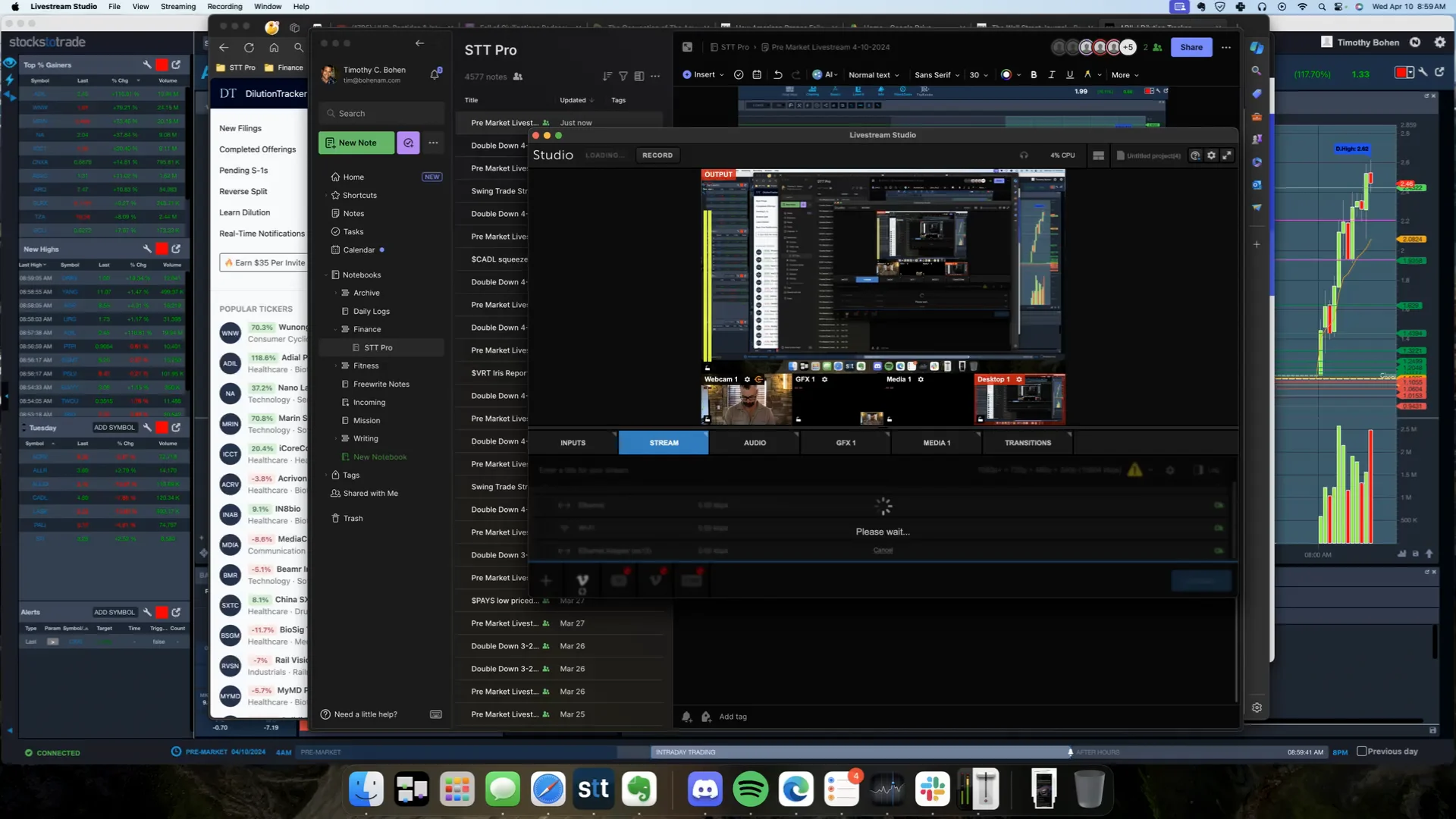Enable the second stream destination toggle
Viewport: 1456px width, 819px height.
pyautogui.click(x=1218, y=528)
